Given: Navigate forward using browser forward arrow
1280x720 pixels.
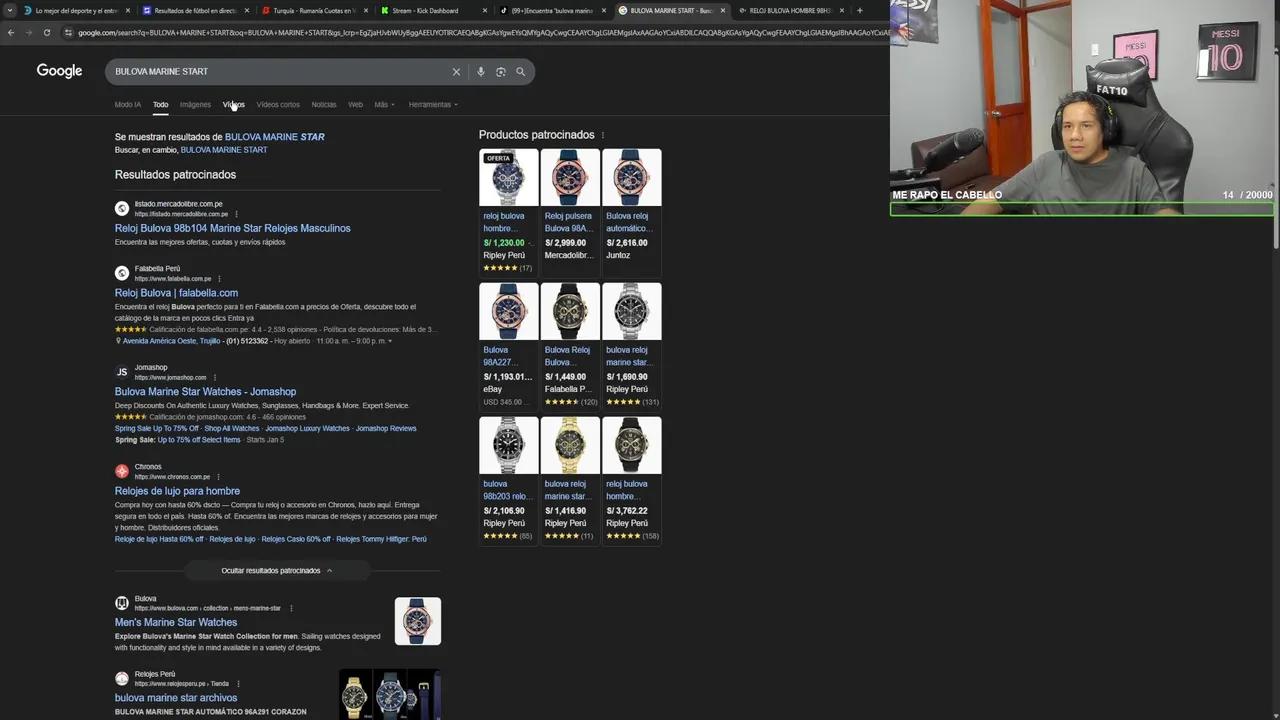Looking at the screenshot, I should (28, 32).
